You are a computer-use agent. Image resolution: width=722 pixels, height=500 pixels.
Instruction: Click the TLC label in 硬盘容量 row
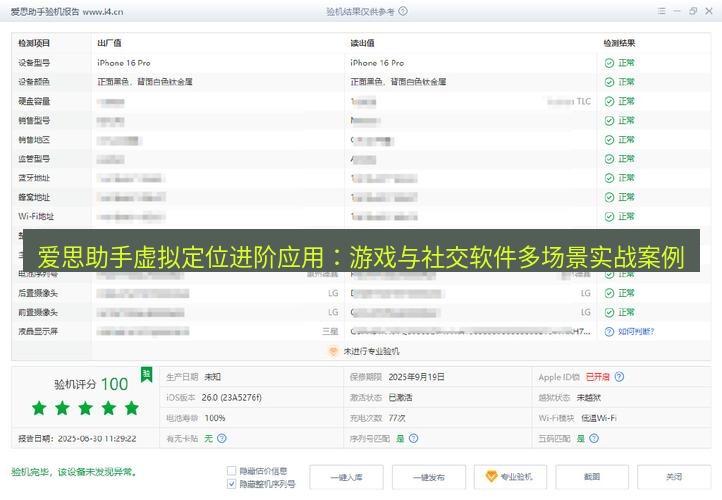point(583,101)
